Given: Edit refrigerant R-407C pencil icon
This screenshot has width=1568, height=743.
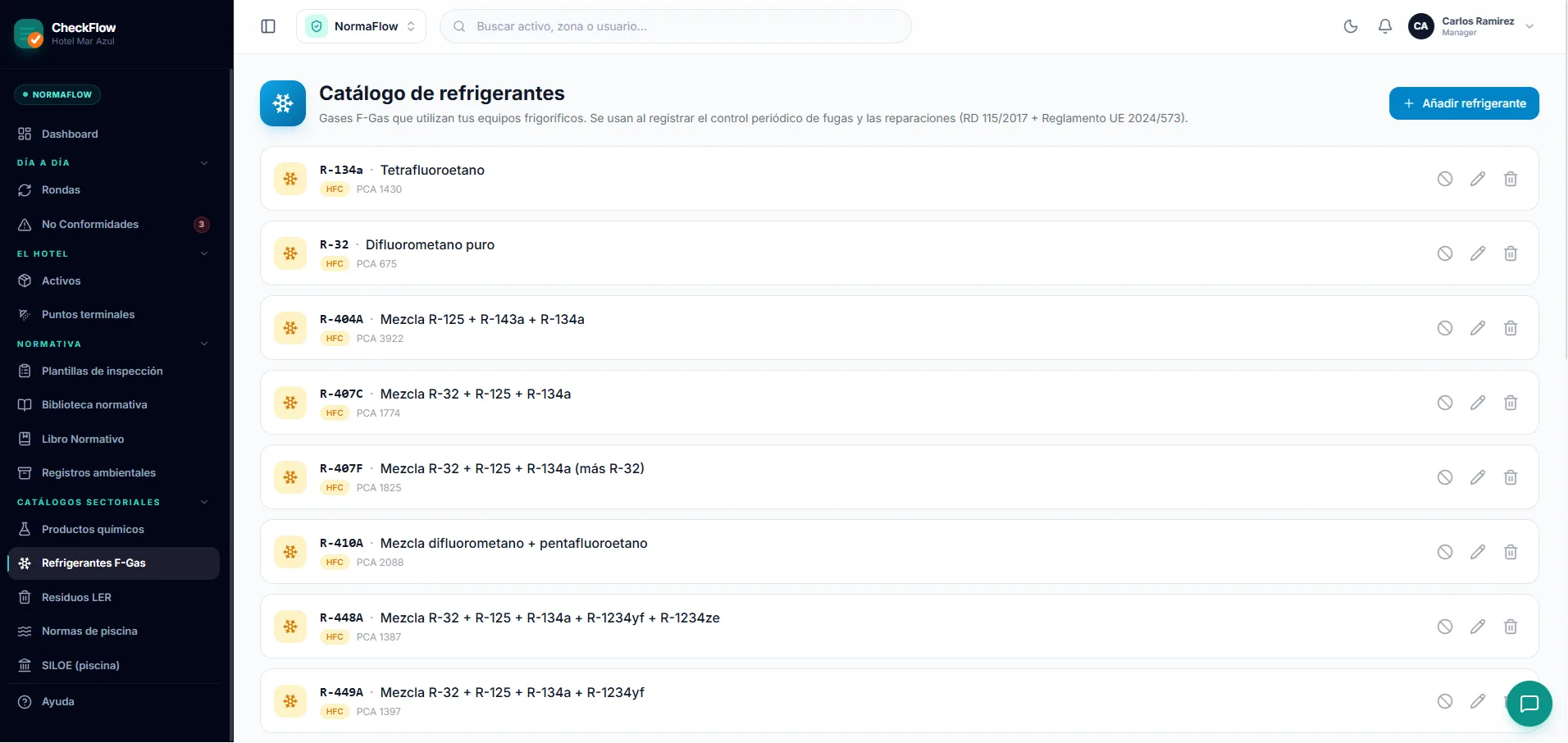Looking at the screenshot, I should coord(1478,403).
